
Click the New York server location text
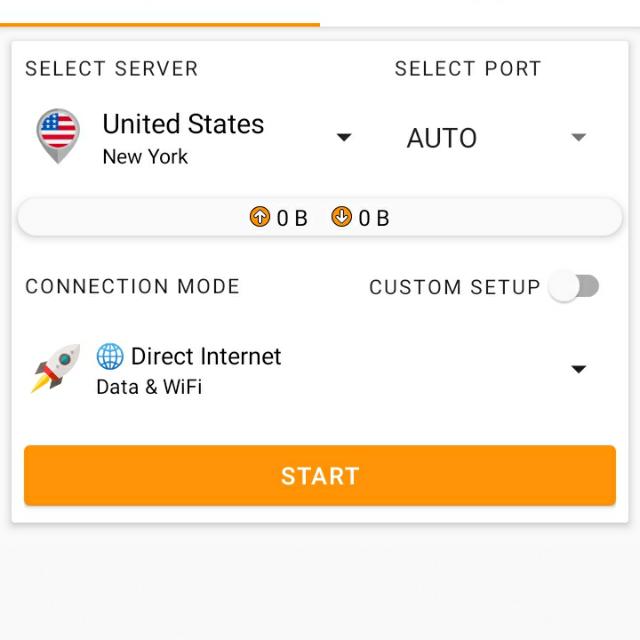[145, 157]
